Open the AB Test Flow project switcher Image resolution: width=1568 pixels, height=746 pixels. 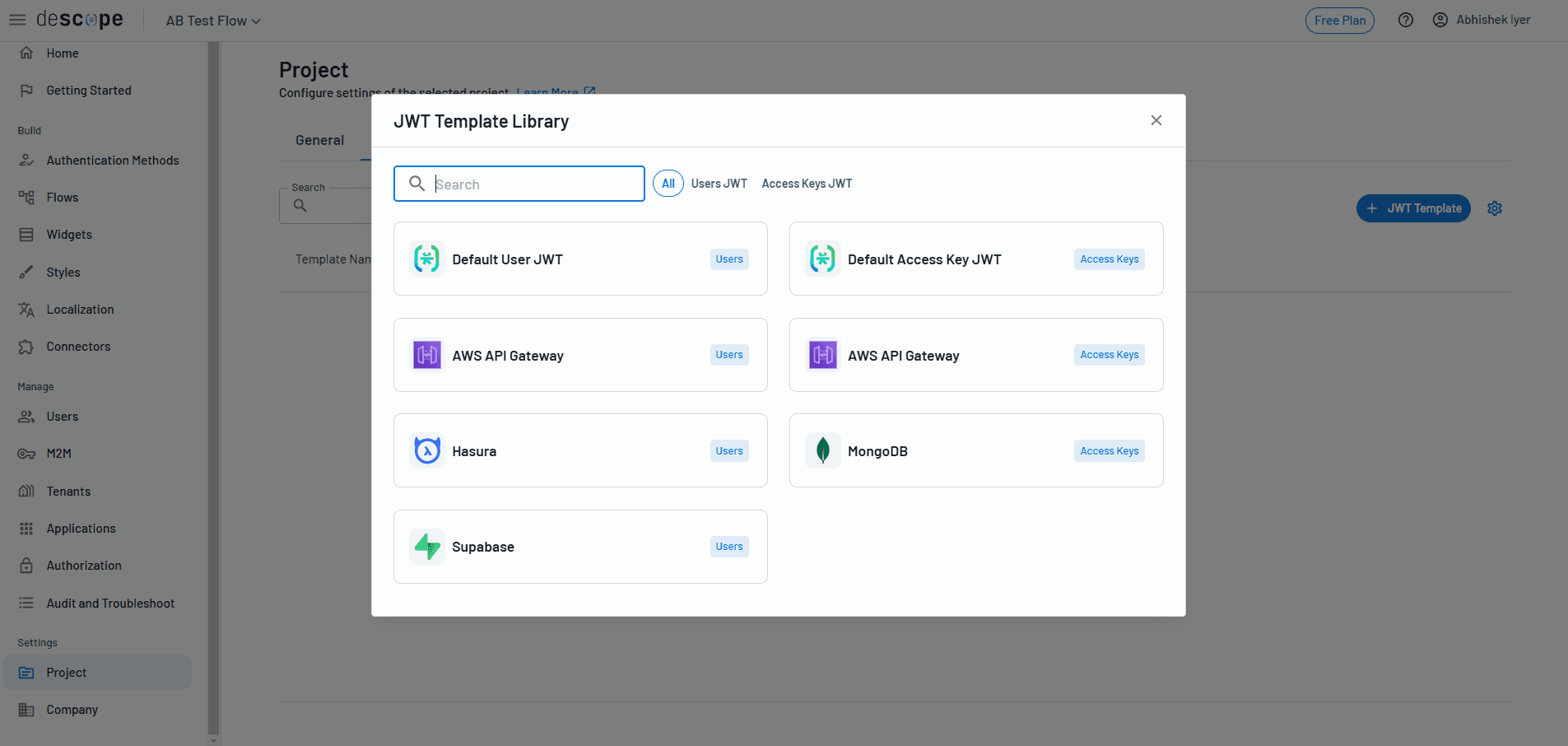tap(212, 20)
